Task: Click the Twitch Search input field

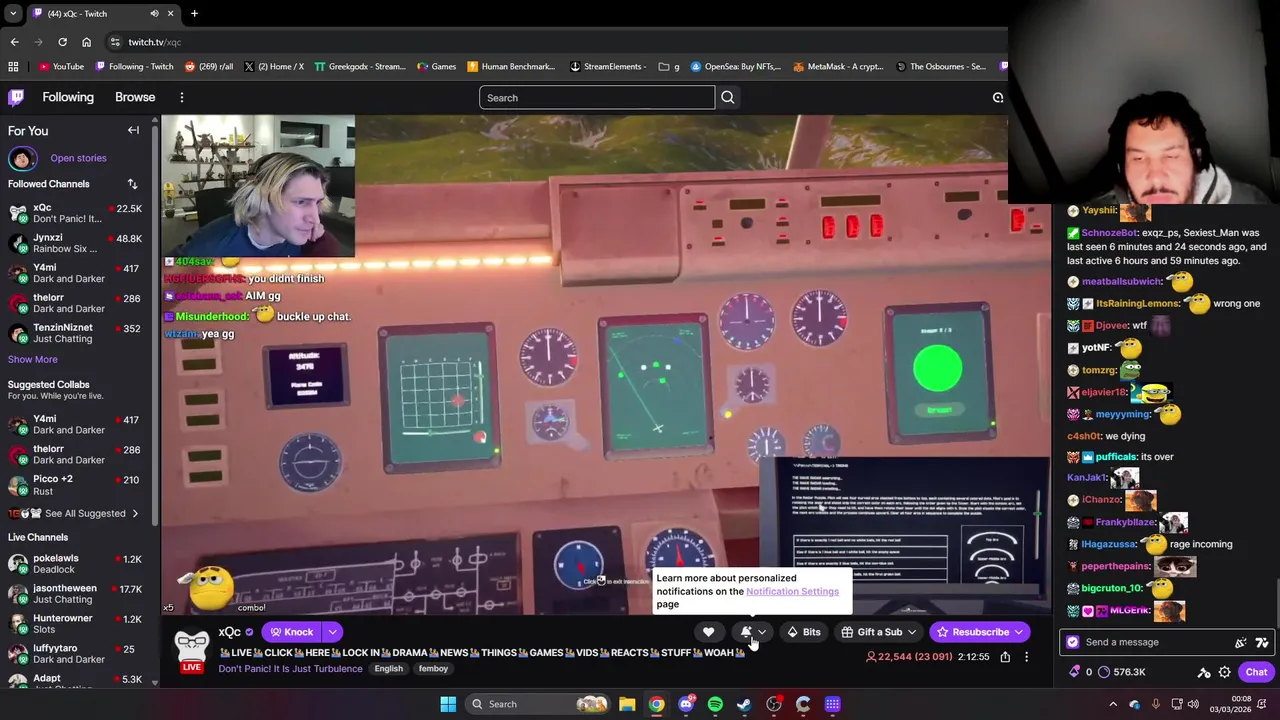Action: (597, 97)
